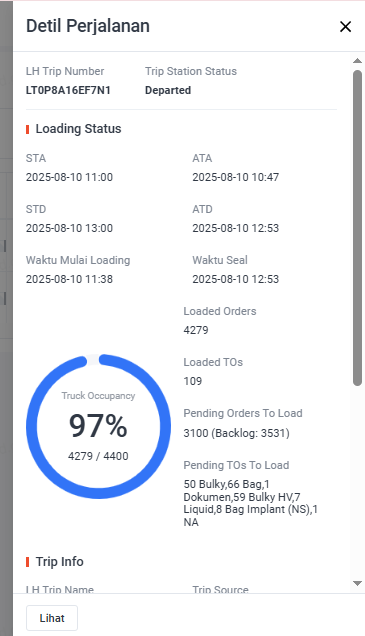Select LH Trip Number LT0P8A16EF7N1
The width and height of the screenshot is (365, 636).
tap(68, 90)
